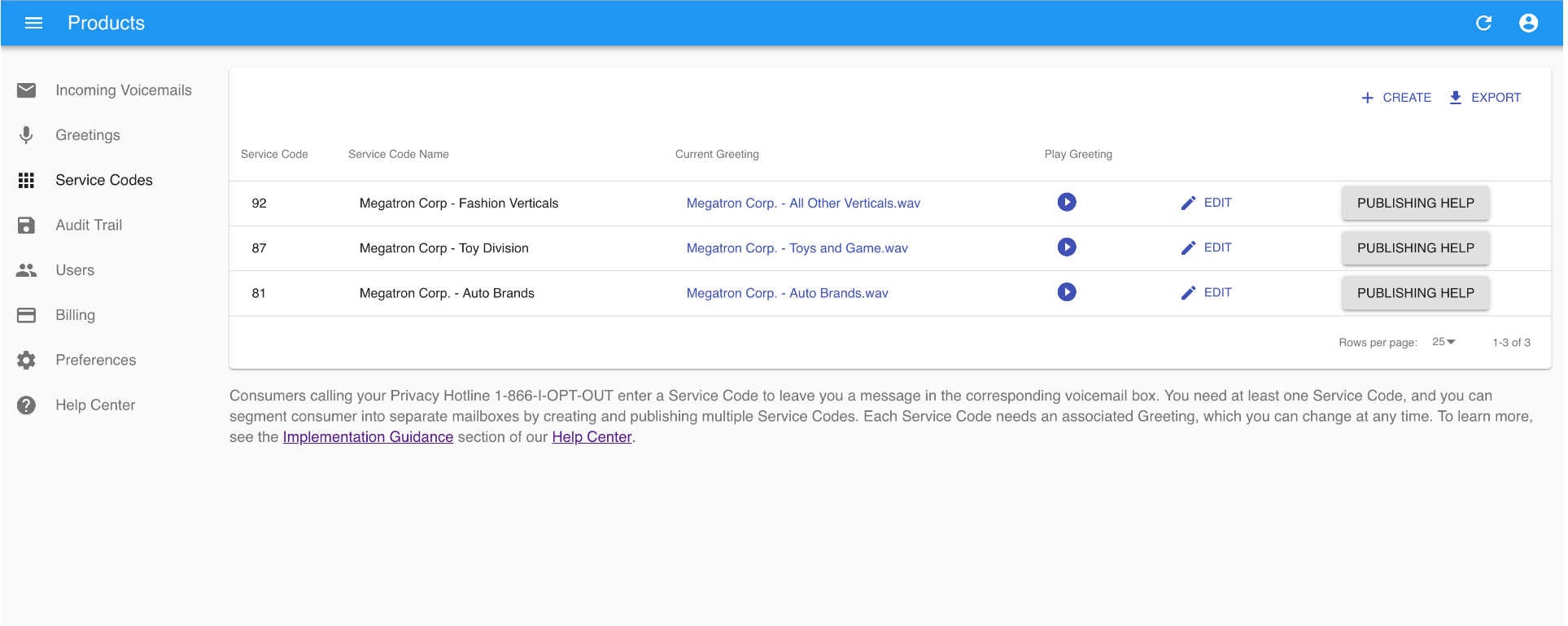Image resolution: width=1568 pixels, height=626 pixels.
Task: Click EDIT for Toy Division row
Action: 1207,247
